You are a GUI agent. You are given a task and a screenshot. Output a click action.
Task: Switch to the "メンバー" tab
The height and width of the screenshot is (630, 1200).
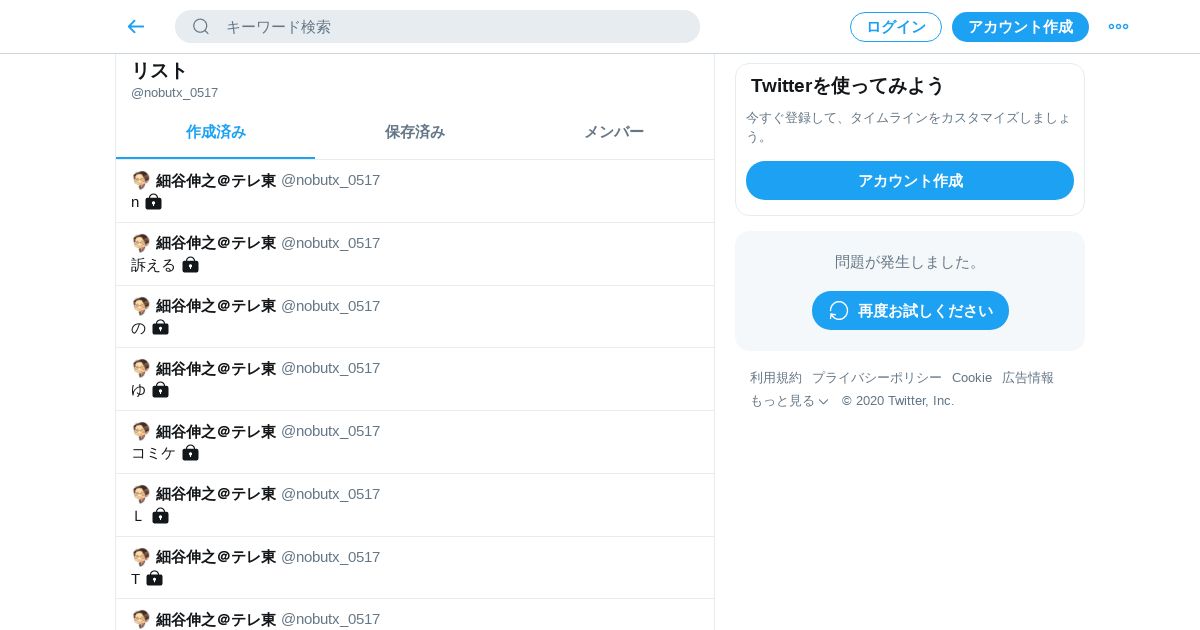[x=614, y=132]
